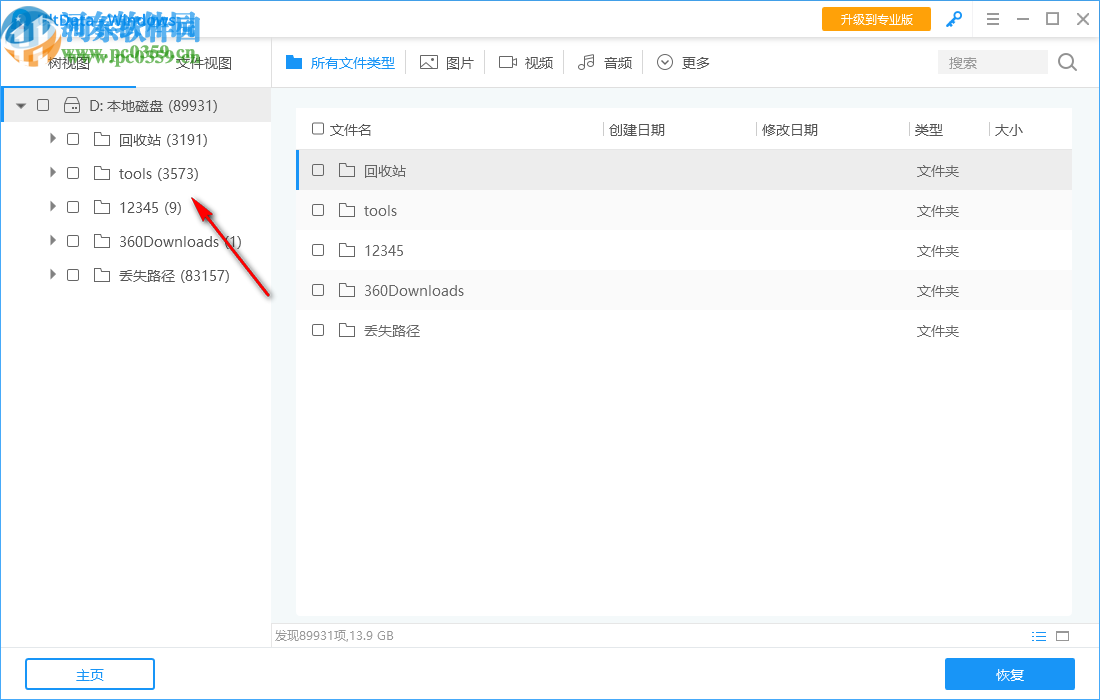Switch to thumbnail view icon at bottom right

tap(1062, 635)
